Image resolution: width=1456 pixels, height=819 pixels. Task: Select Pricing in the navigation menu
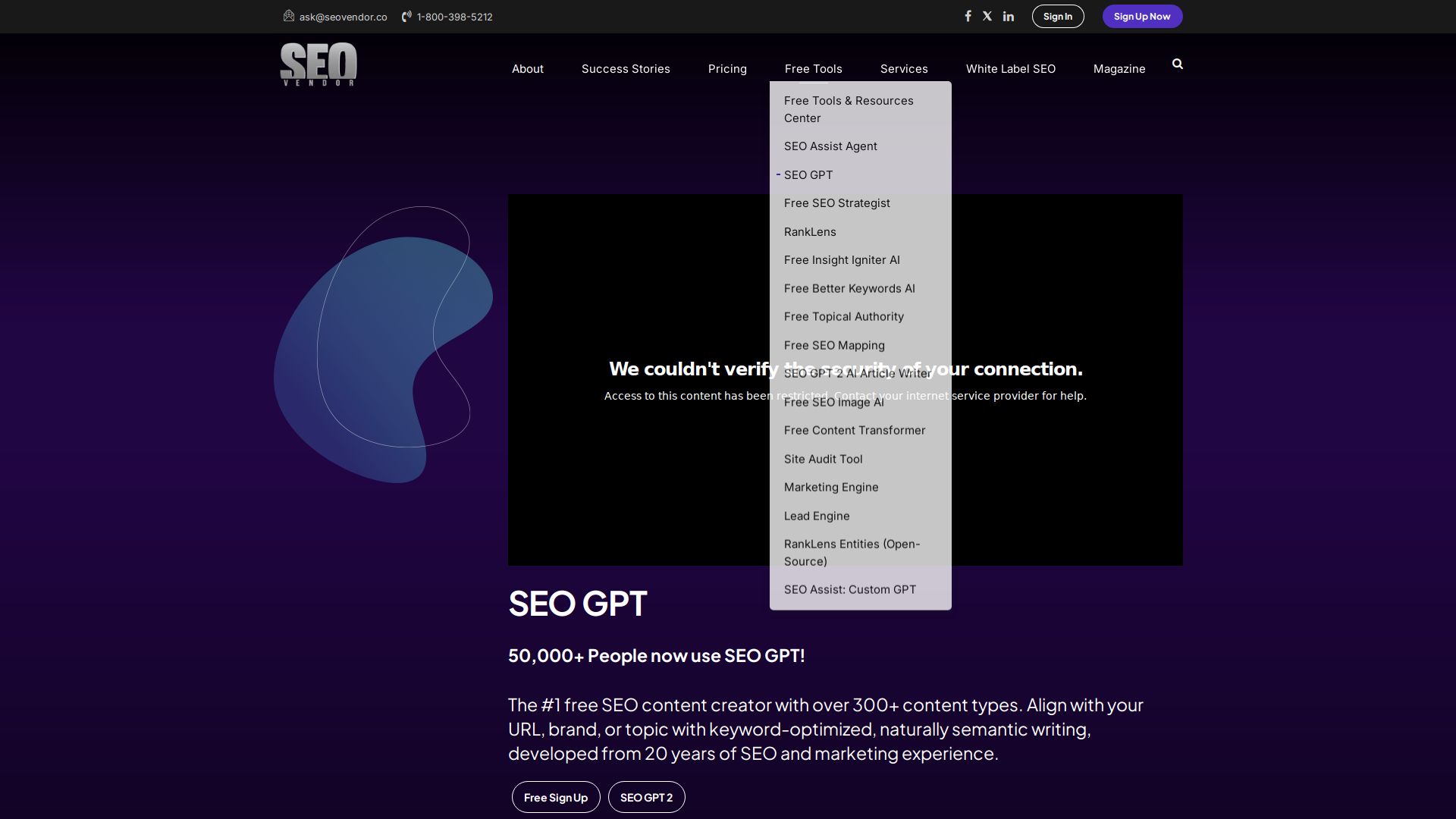(727, 68)
